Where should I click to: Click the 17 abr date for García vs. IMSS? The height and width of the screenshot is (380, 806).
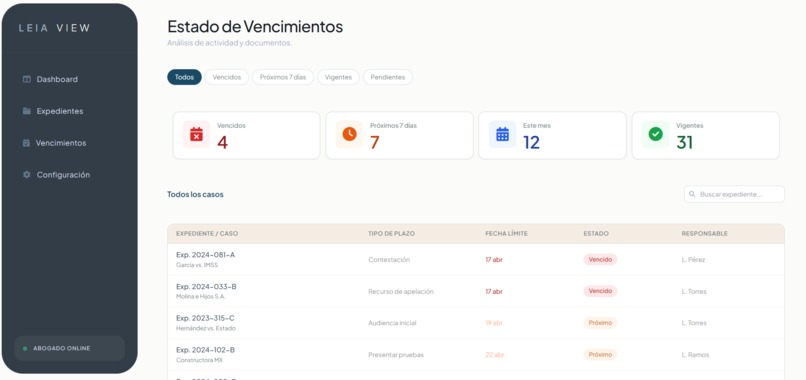494,260
